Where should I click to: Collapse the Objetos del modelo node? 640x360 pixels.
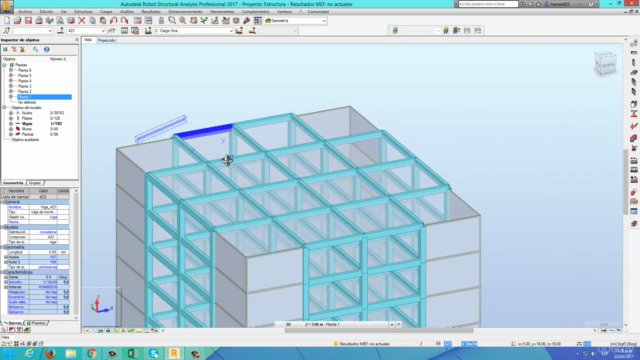pos(4,107)
